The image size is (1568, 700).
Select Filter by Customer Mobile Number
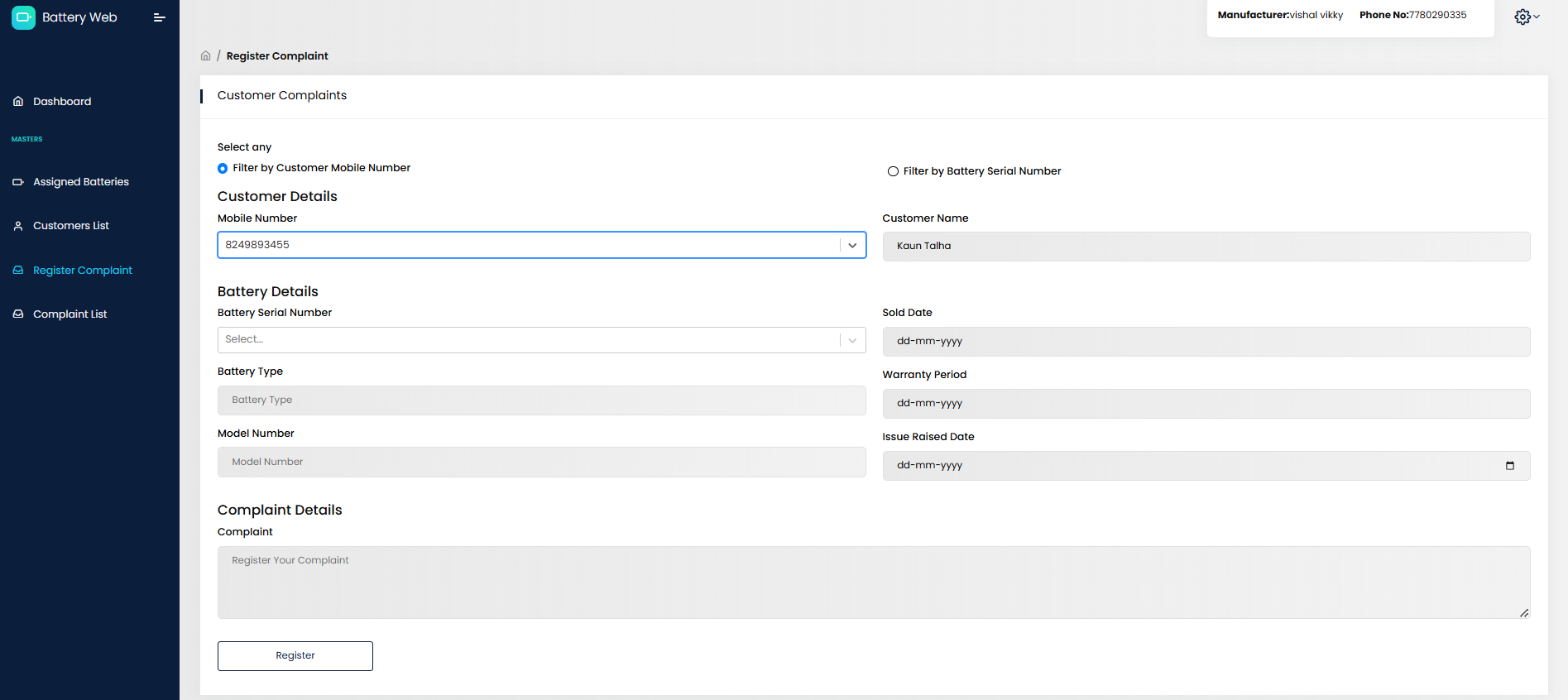[223, 169]
